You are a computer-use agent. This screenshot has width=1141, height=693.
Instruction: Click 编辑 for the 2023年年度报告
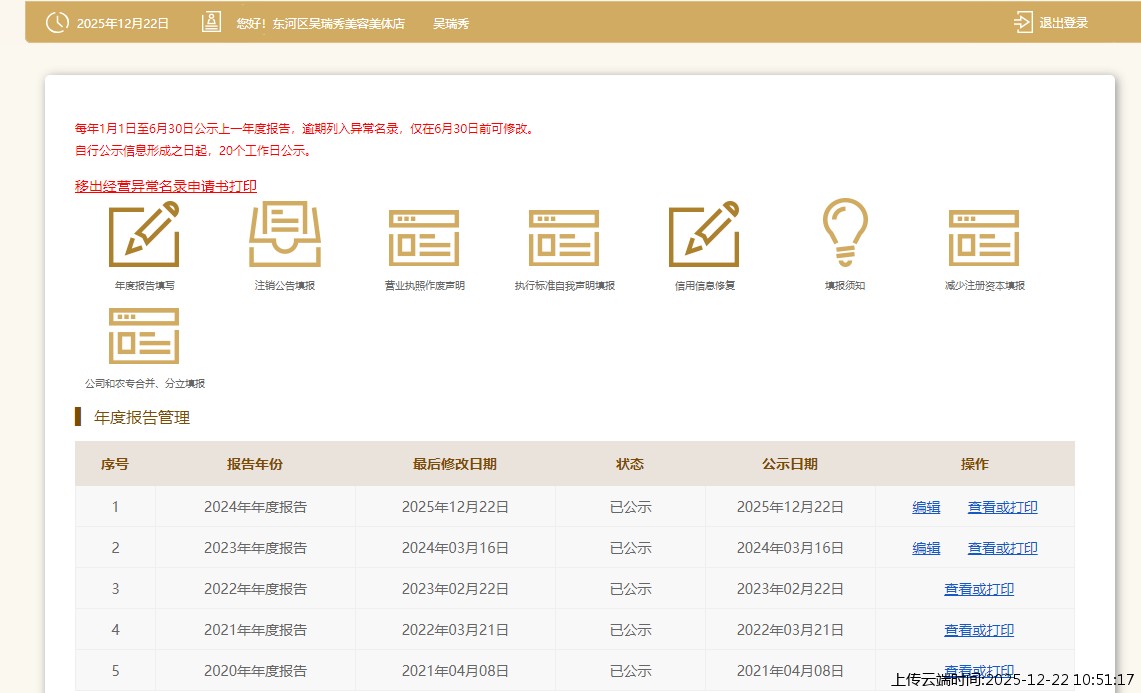(926, 548)
